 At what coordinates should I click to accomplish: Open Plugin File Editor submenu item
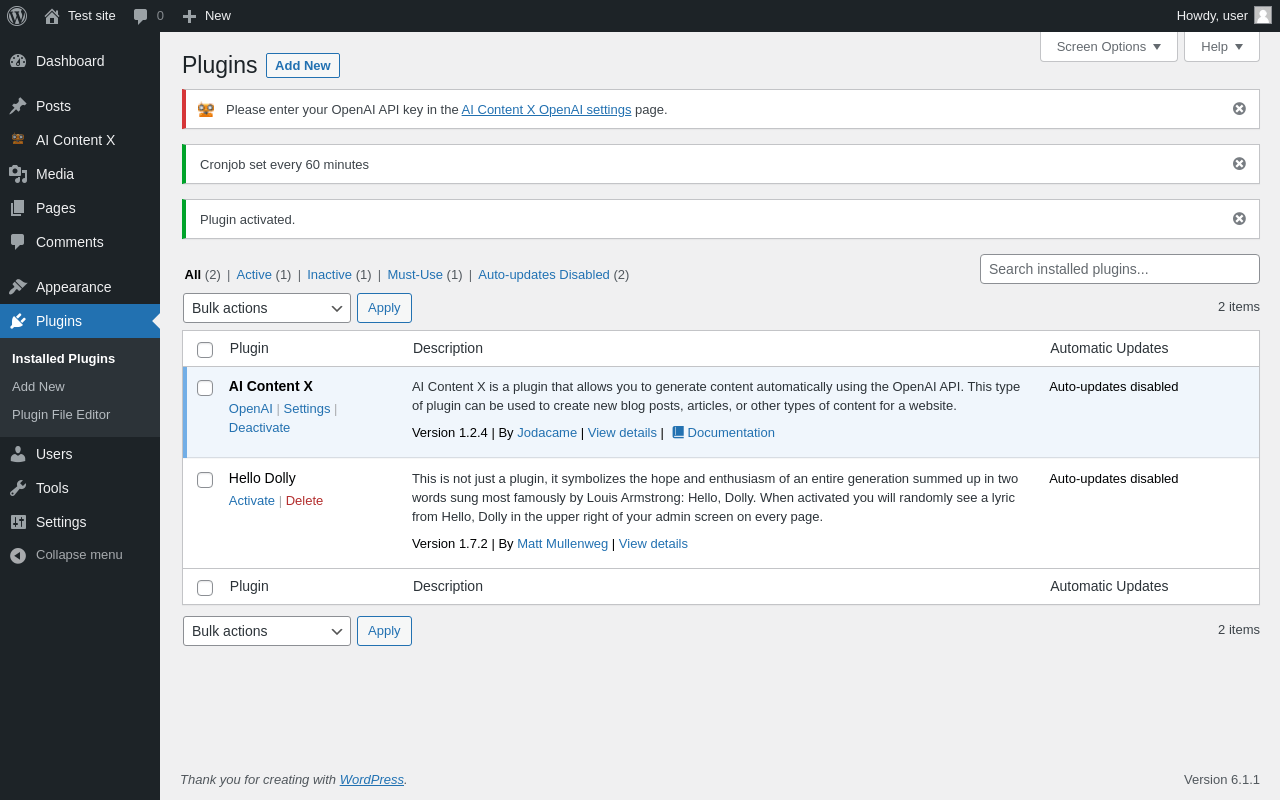tap(61, 414)
